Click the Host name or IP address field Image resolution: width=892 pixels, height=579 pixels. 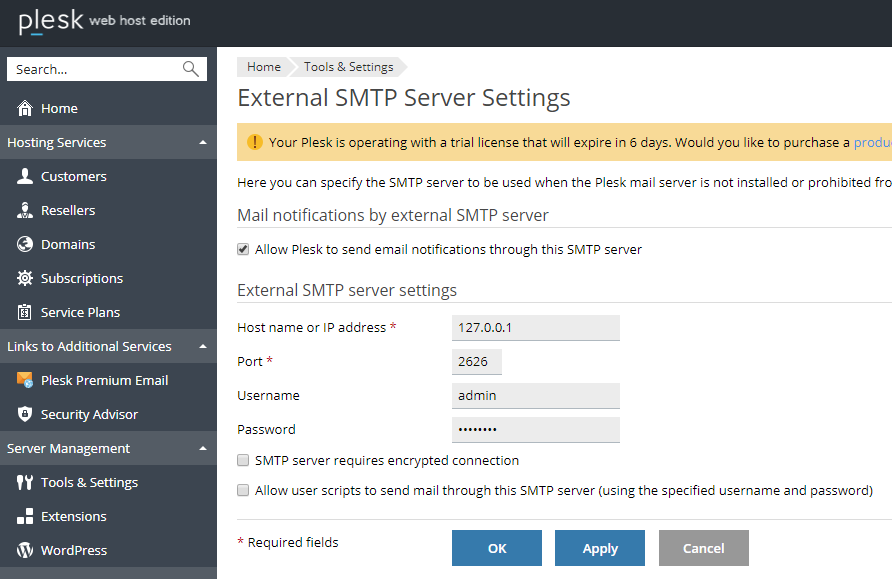(535, 327)
